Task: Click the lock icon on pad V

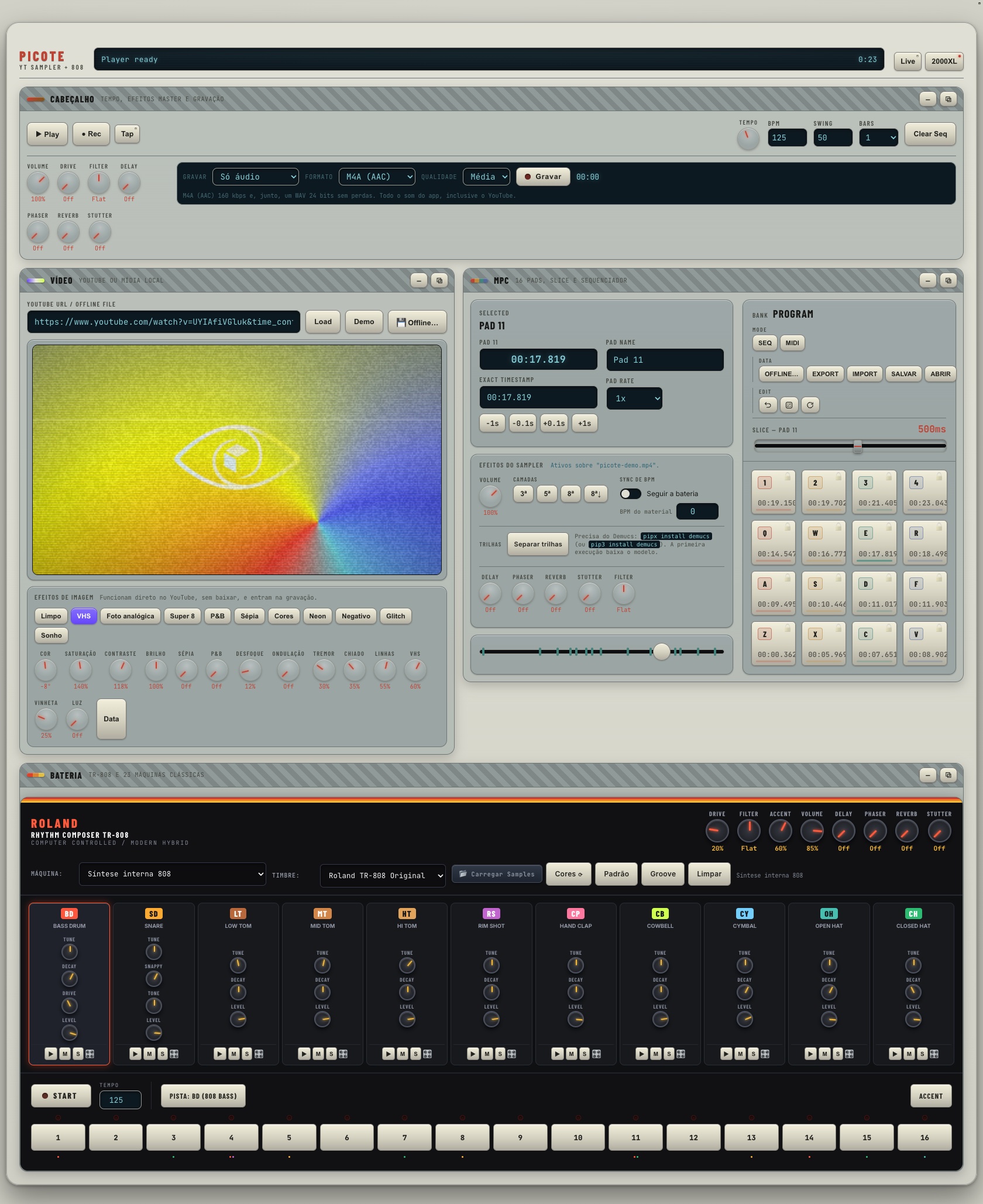Action: pyautogui.click(x=940, y=627)
